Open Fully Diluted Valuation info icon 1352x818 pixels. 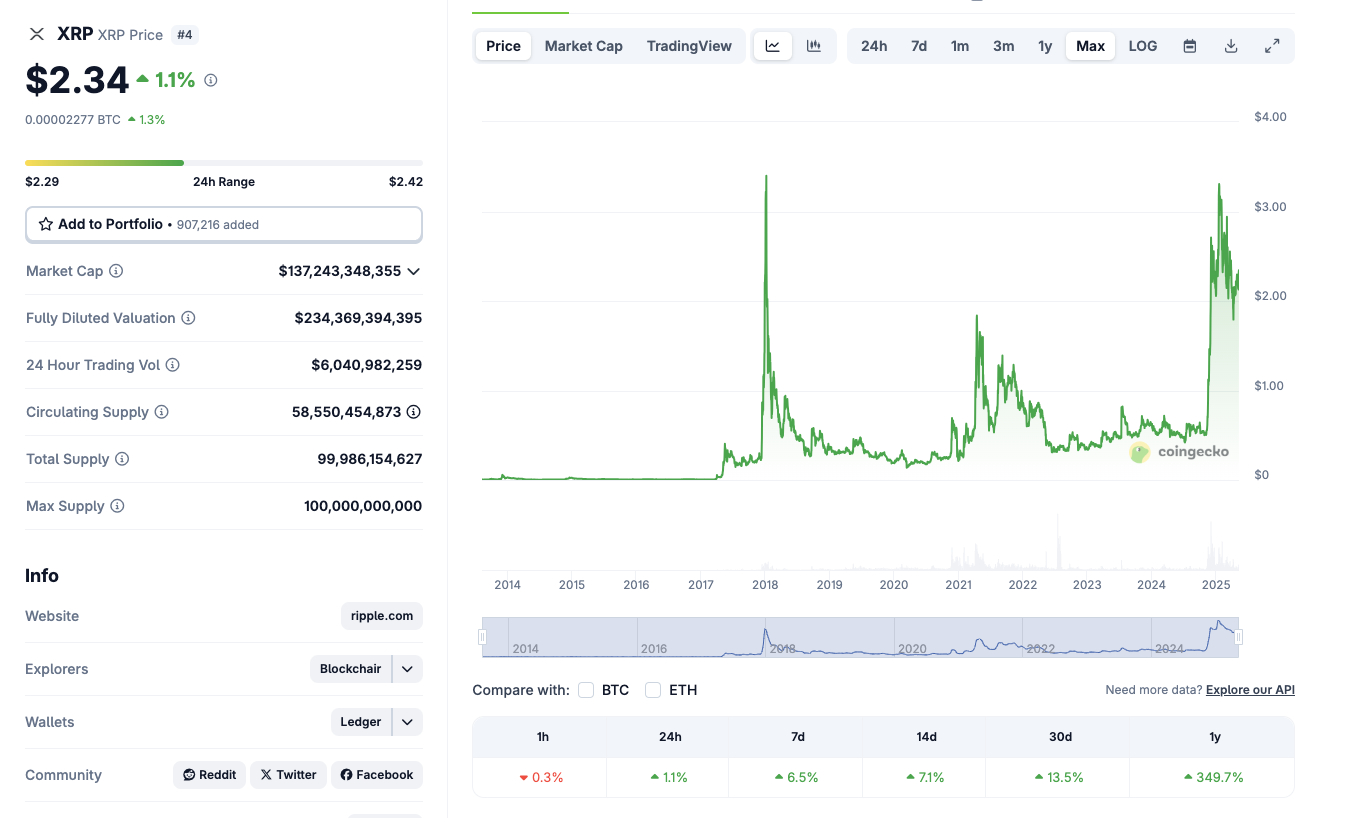tap(188, 318)
